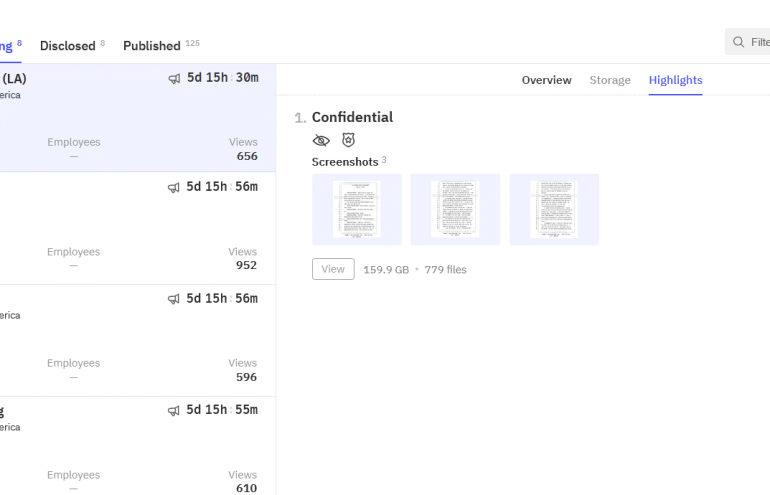
Task: Open the third screenshot thumbnail
Action: click(x=554, y=209)
